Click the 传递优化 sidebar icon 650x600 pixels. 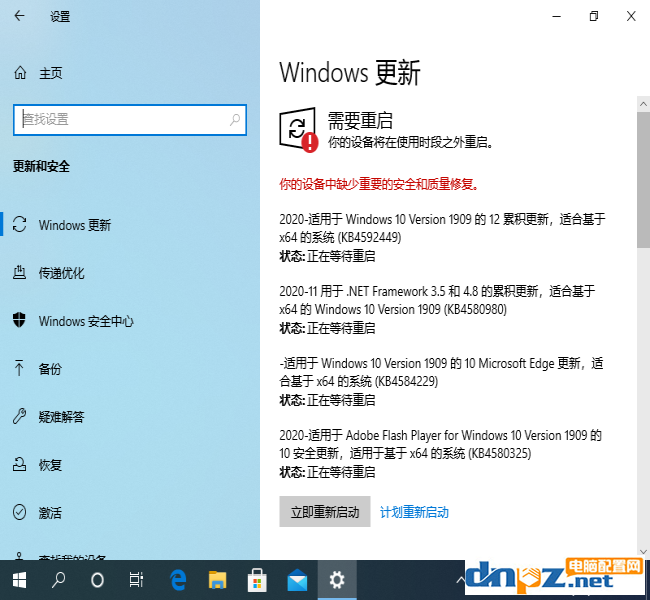tap(19, 272)
